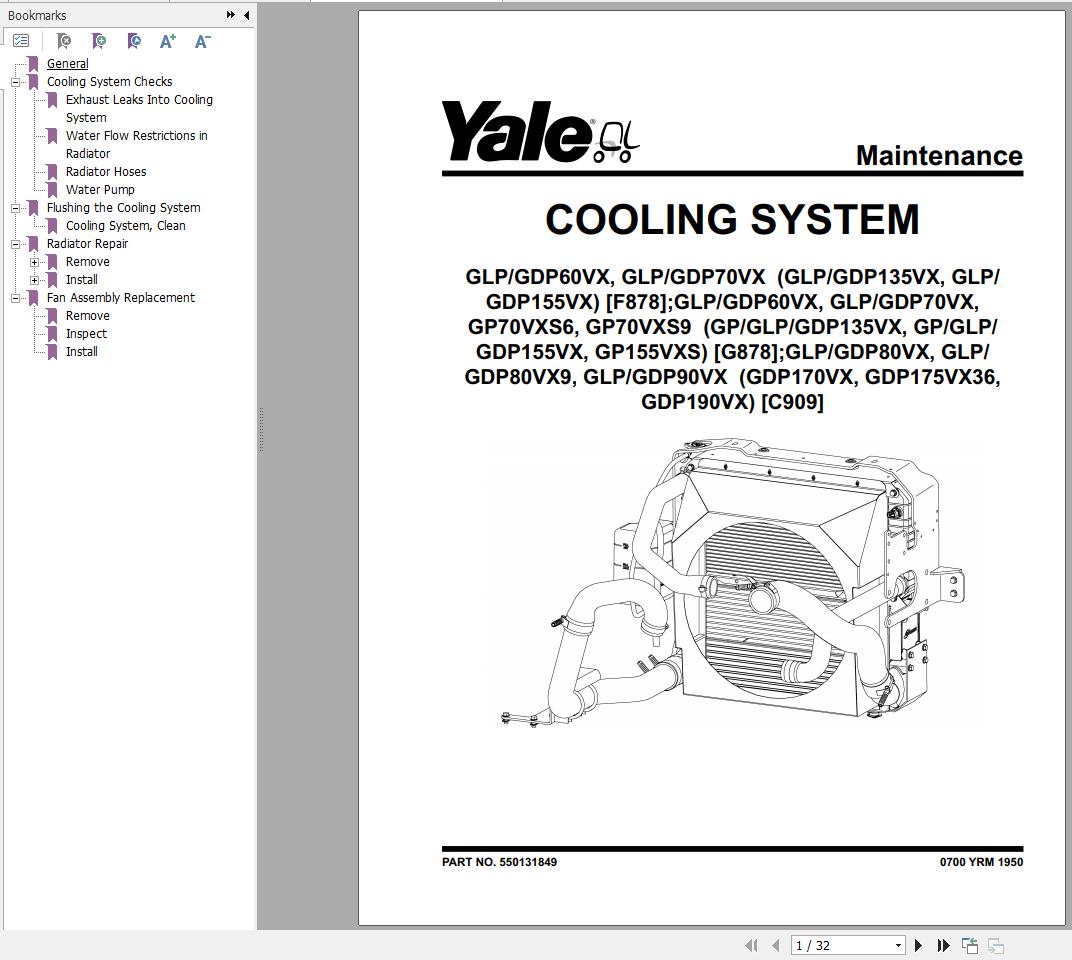The image size is (1072, 960).
Task: Collapse Radiator Repair bookmark node
Action: (15, 244)
